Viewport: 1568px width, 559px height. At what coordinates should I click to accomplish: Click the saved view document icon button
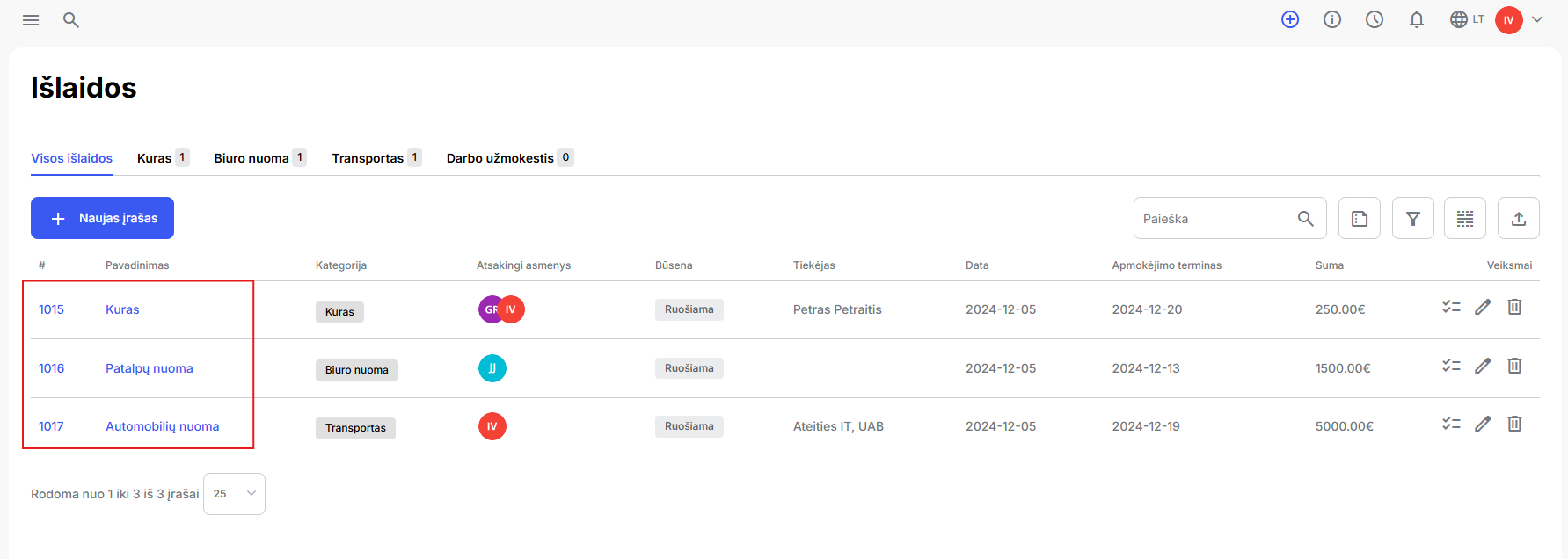[x=1360, y=218]
